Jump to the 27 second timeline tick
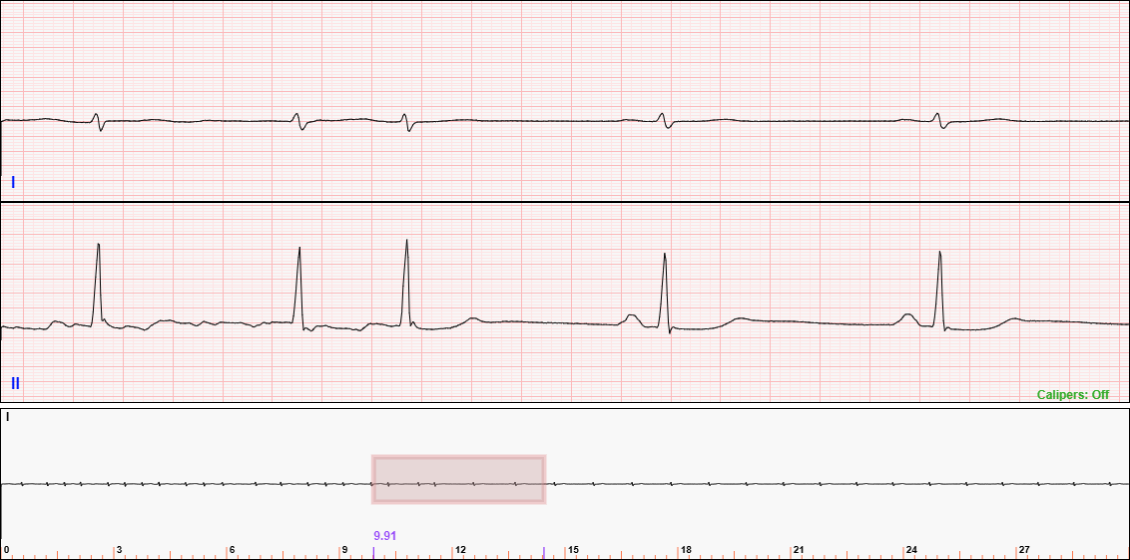The height and width of the screenshot is (560, 1130). (x=1025, y=550)
